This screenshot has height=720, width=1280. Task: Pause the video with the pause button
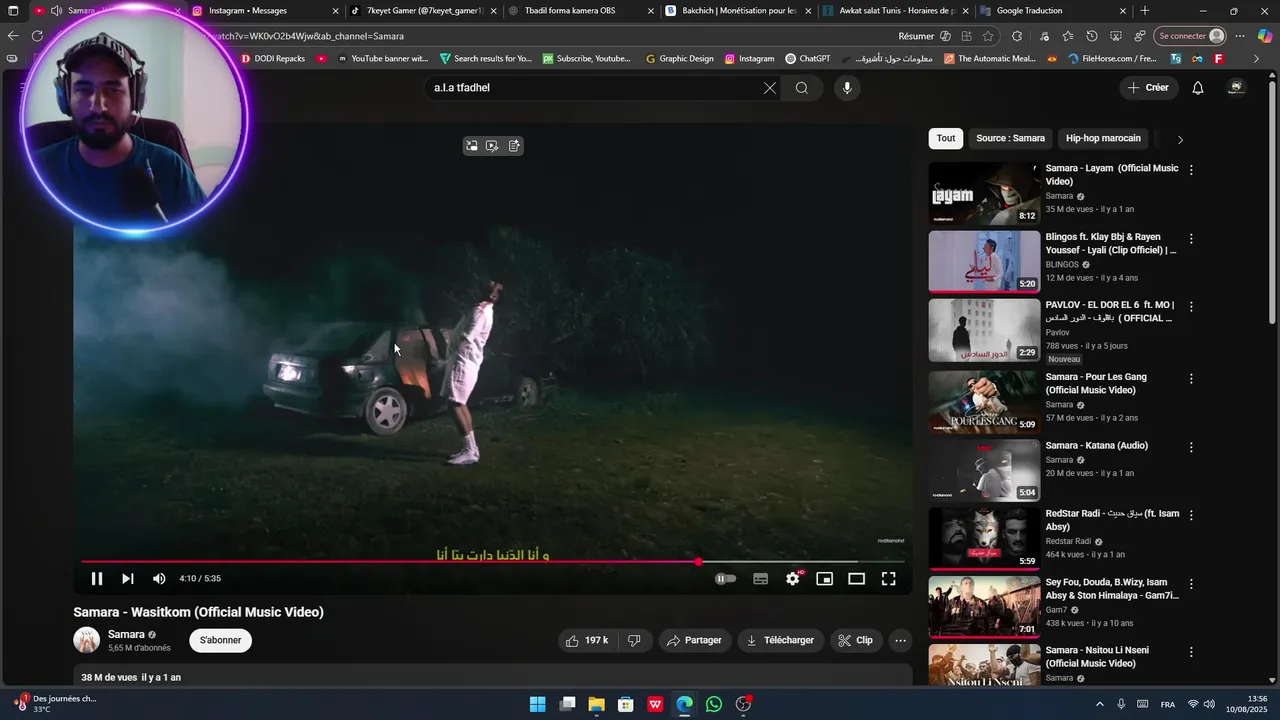tap(97, 579)
